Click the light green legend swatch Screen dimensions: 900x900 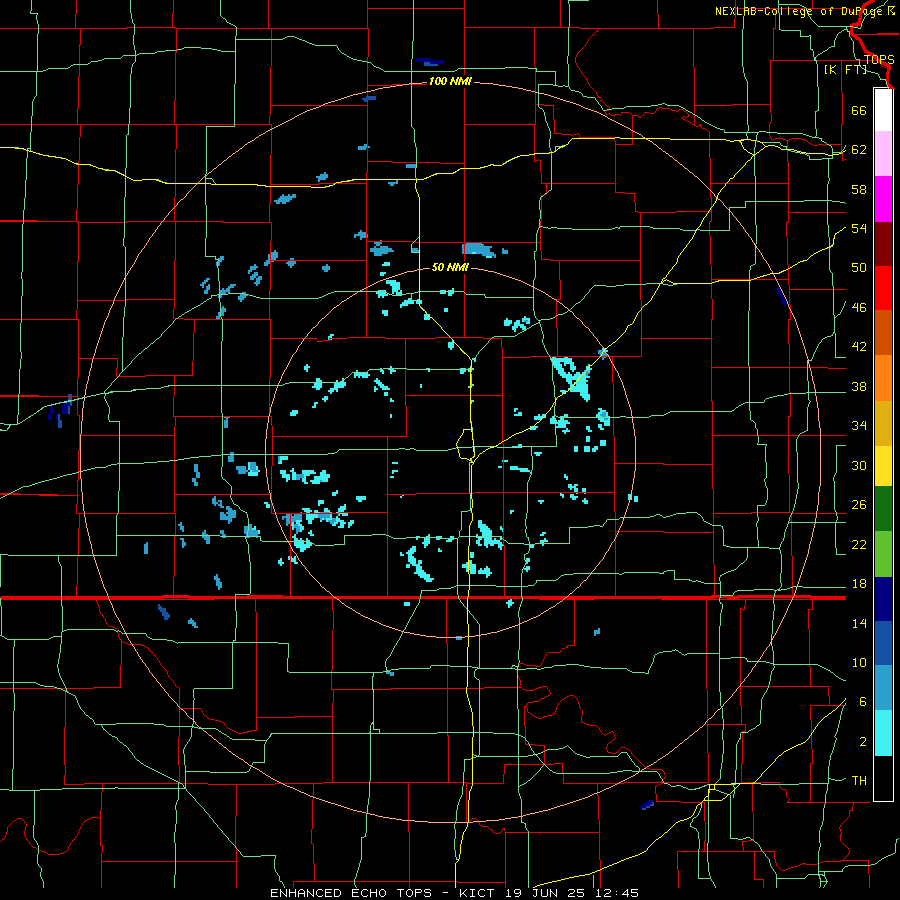click(883, 554)
